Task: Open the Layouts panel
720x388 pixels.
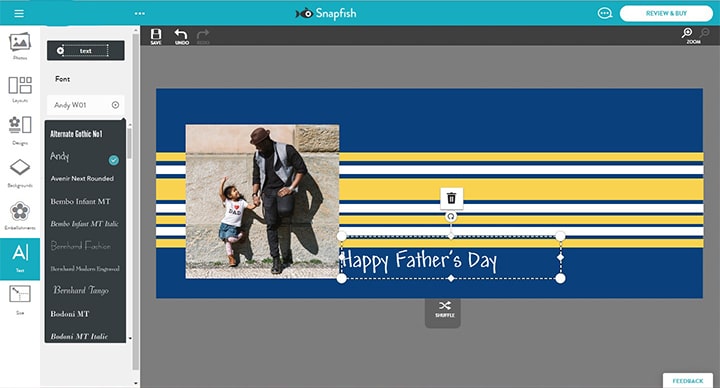Action: pos(20,89)
